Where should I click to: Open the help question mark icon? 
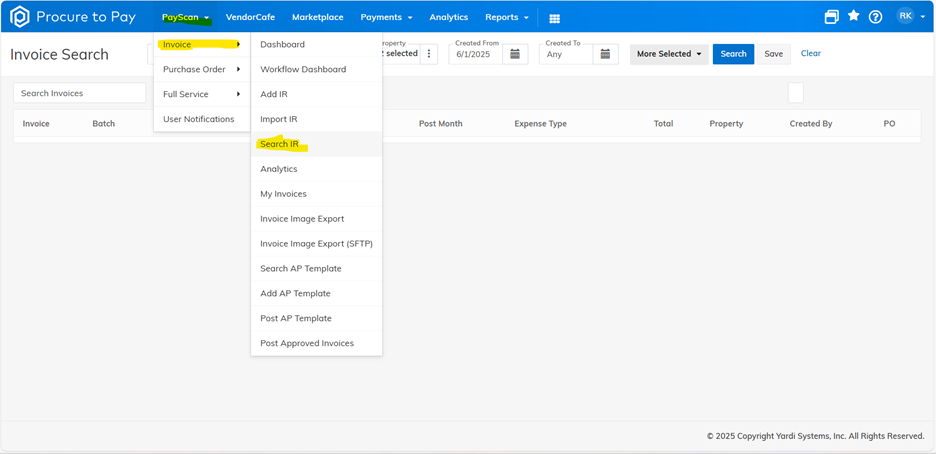coord(875,17)
